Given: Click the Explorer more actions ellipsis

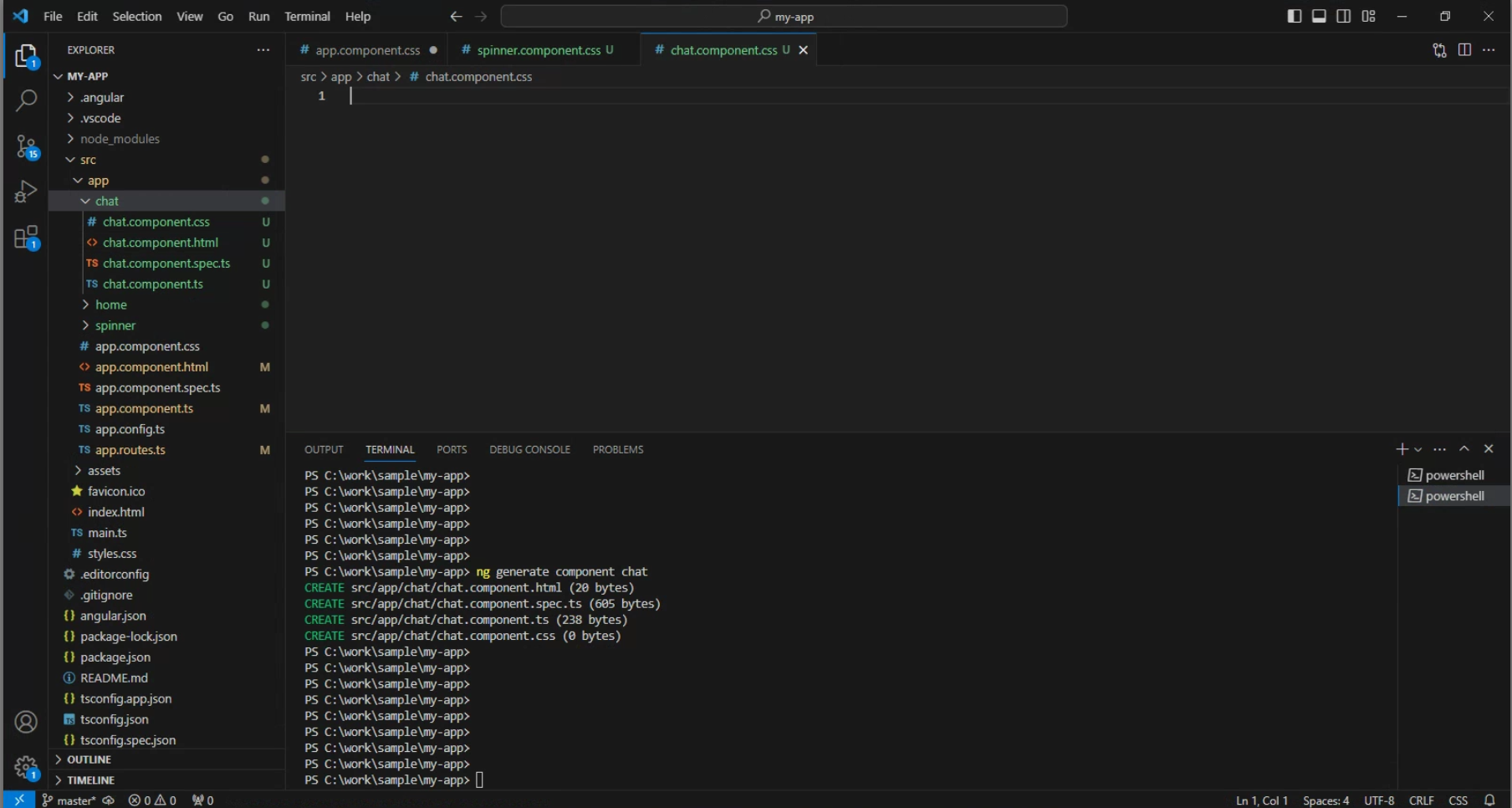Looking at the screenshot, I should 263,50.
